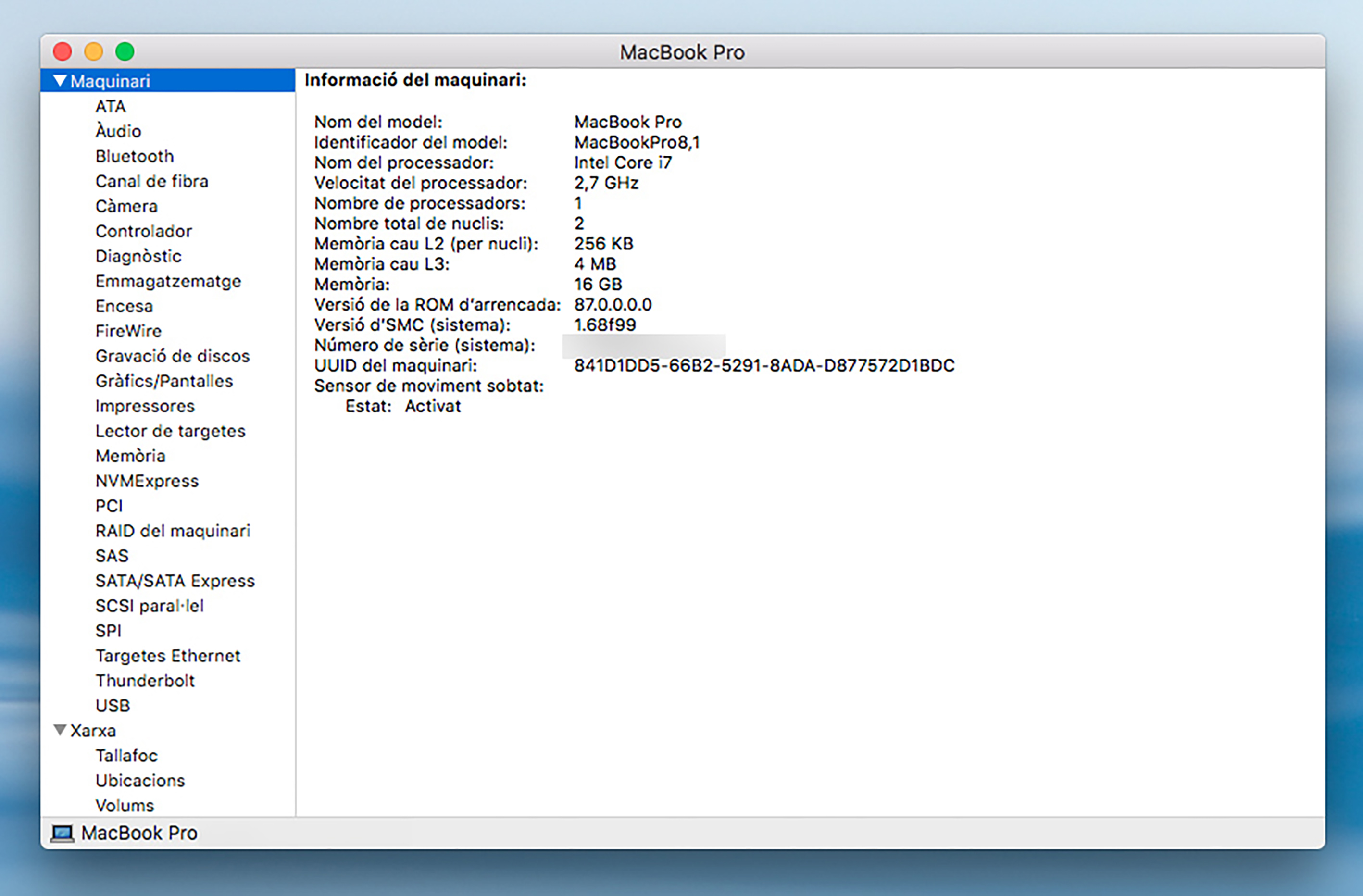Collapse the Maquinari disclosure triangle
This screenshot has height=896, width=1363.
click(x=60, y=81)
